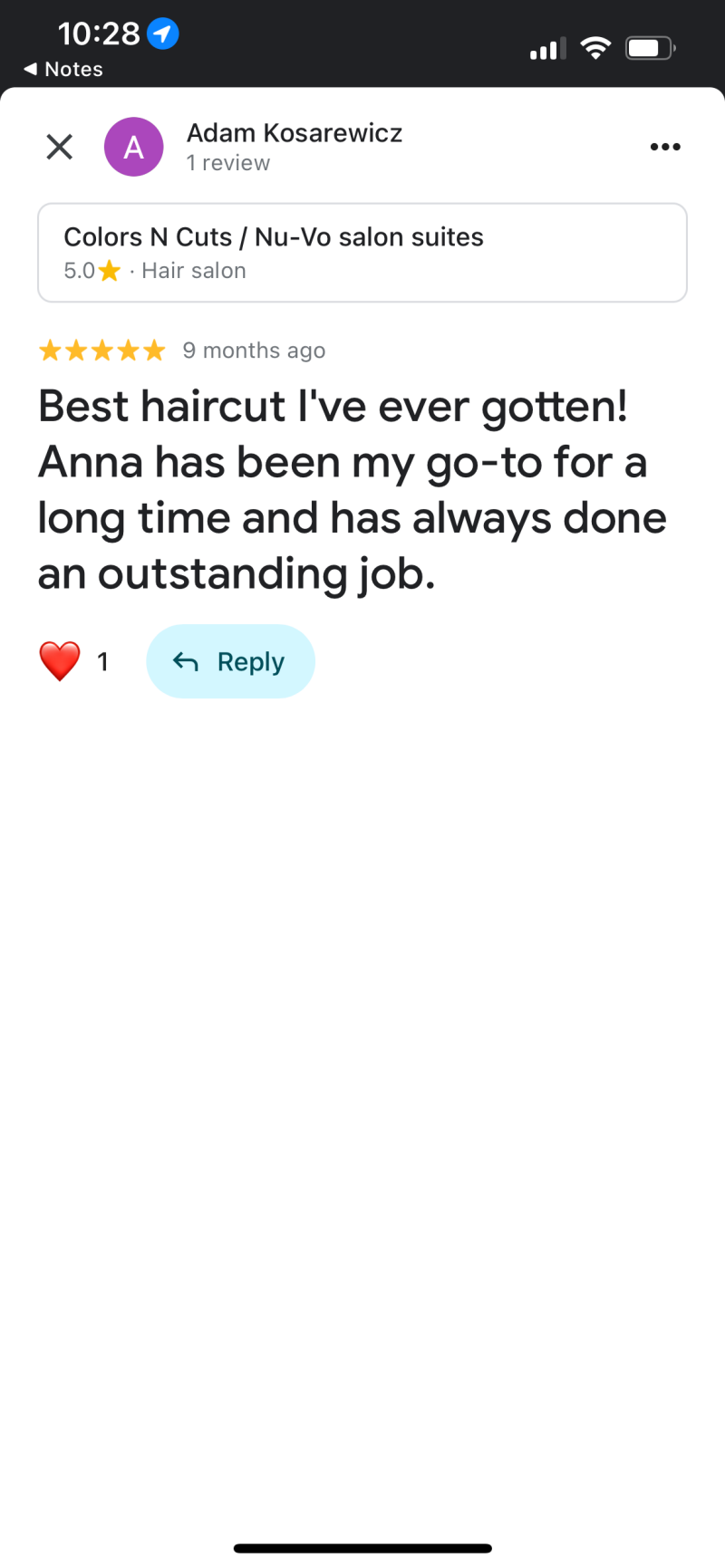Viewport: 725px width, 1568px height.
Task: Toggle the red heart like icon
Action: 60,661
